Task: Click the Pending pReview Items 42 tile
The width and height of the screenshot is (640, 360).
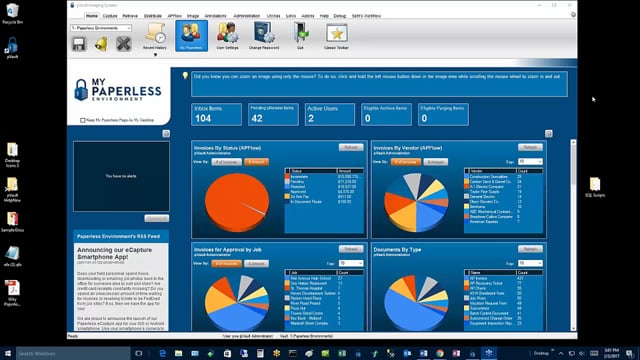Action: pyautogui.click(x=273, y=114)
